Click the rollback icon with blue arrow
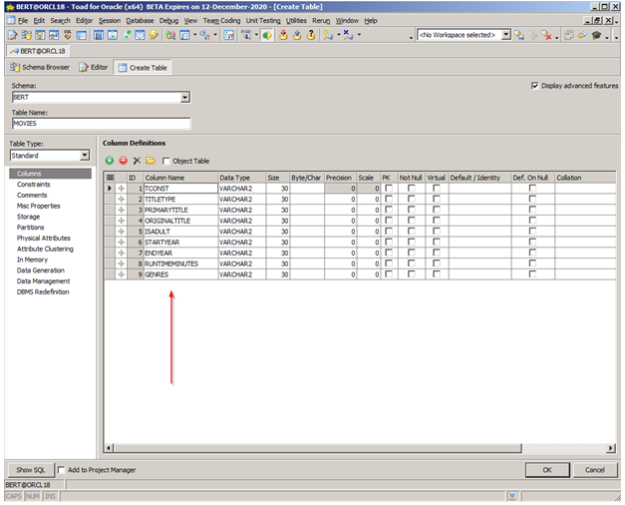625x505 pixels. 297,35
